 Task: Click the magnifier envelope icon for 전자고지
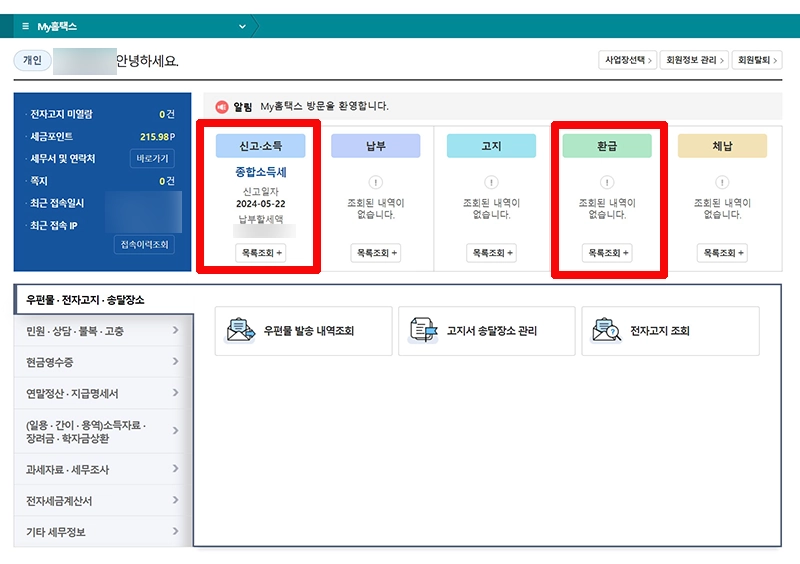point(607,330)
